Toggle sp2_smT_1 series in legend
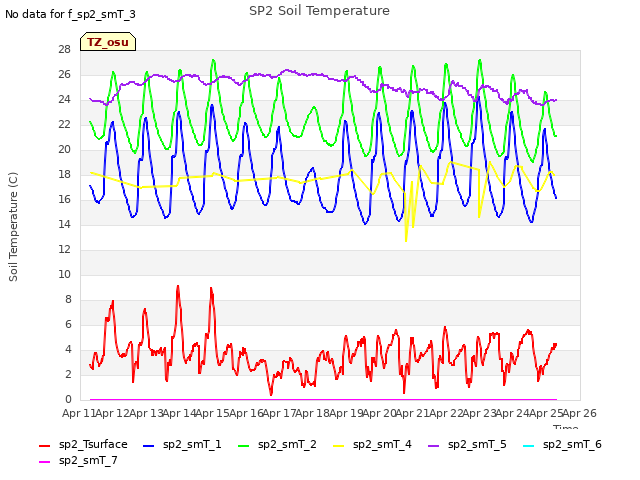Screen dimensions: 640x480 tap(182, 444)
